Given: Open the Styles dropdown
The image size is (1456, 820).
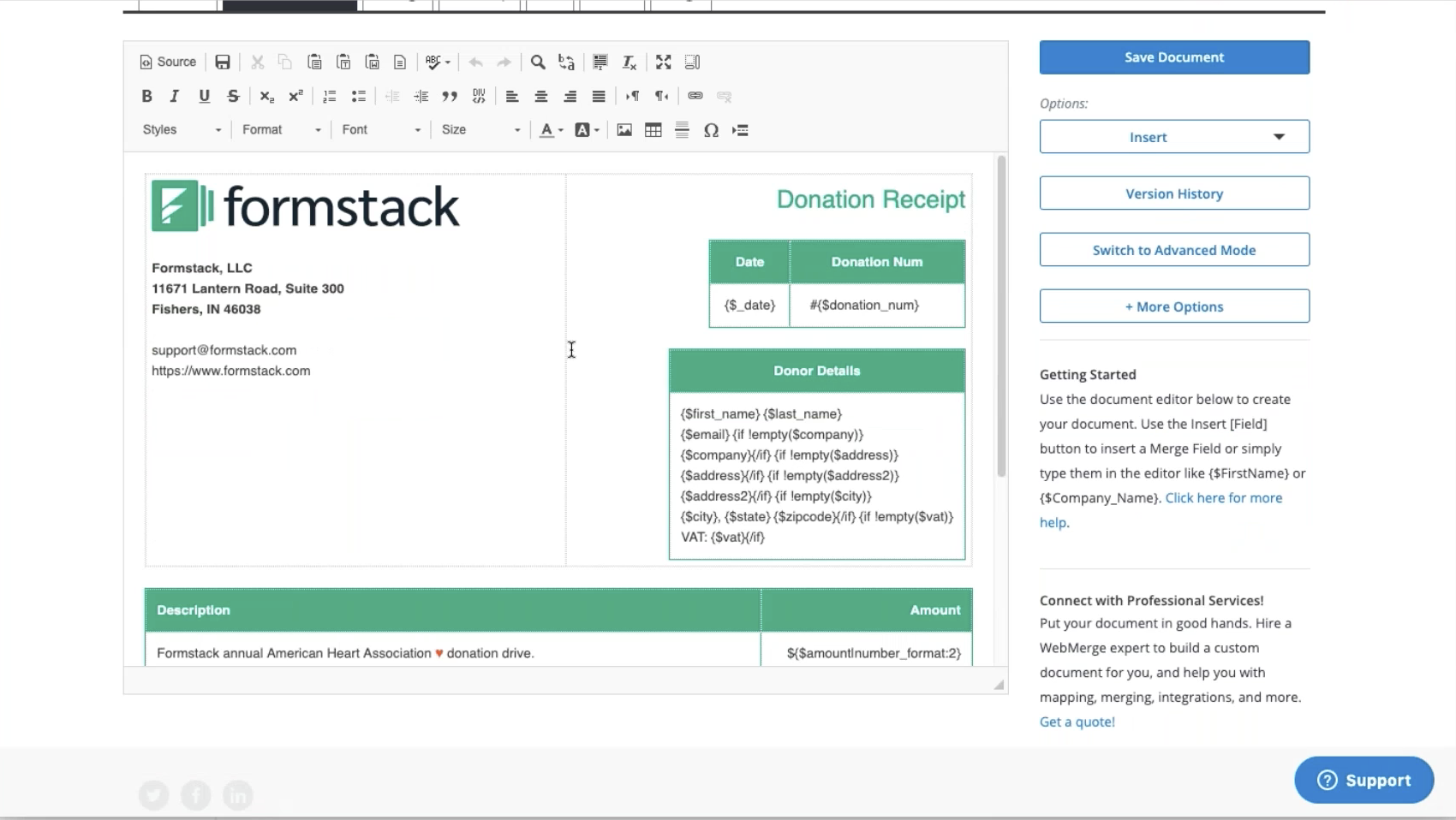Looking at the screenshot, I should (x=182, y=129).
